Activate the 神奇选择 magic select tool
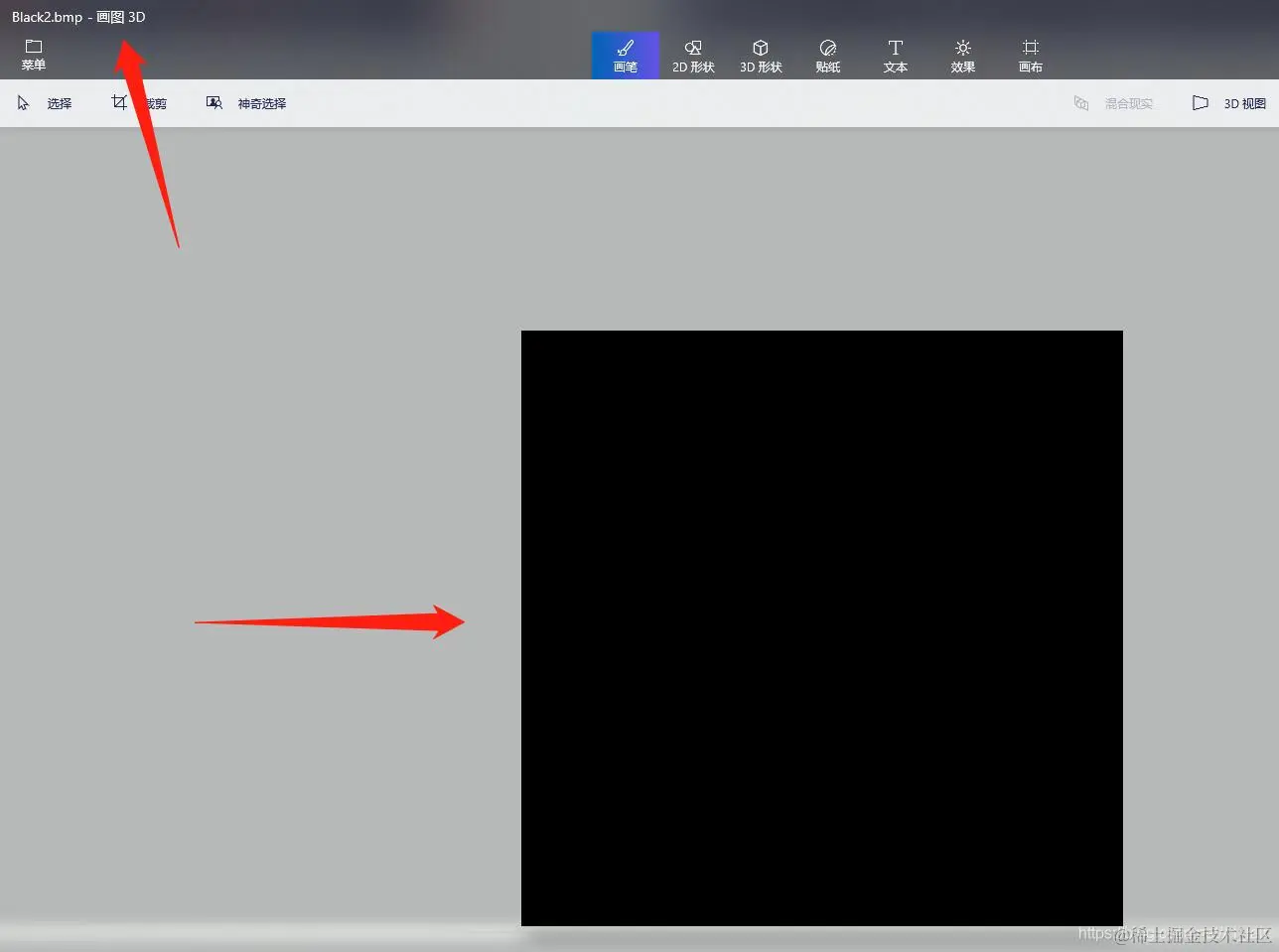 (x=246, y=103)
